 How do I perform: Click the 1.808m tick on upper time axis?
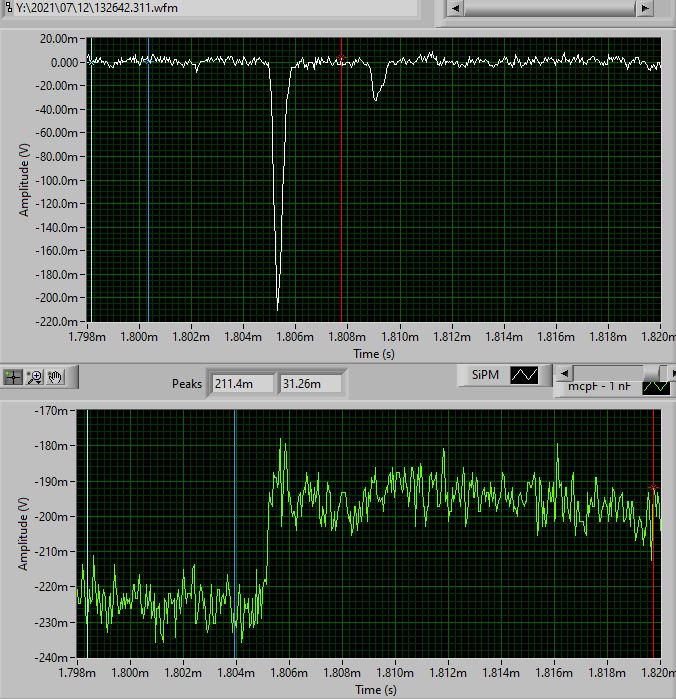click(347, 337)
